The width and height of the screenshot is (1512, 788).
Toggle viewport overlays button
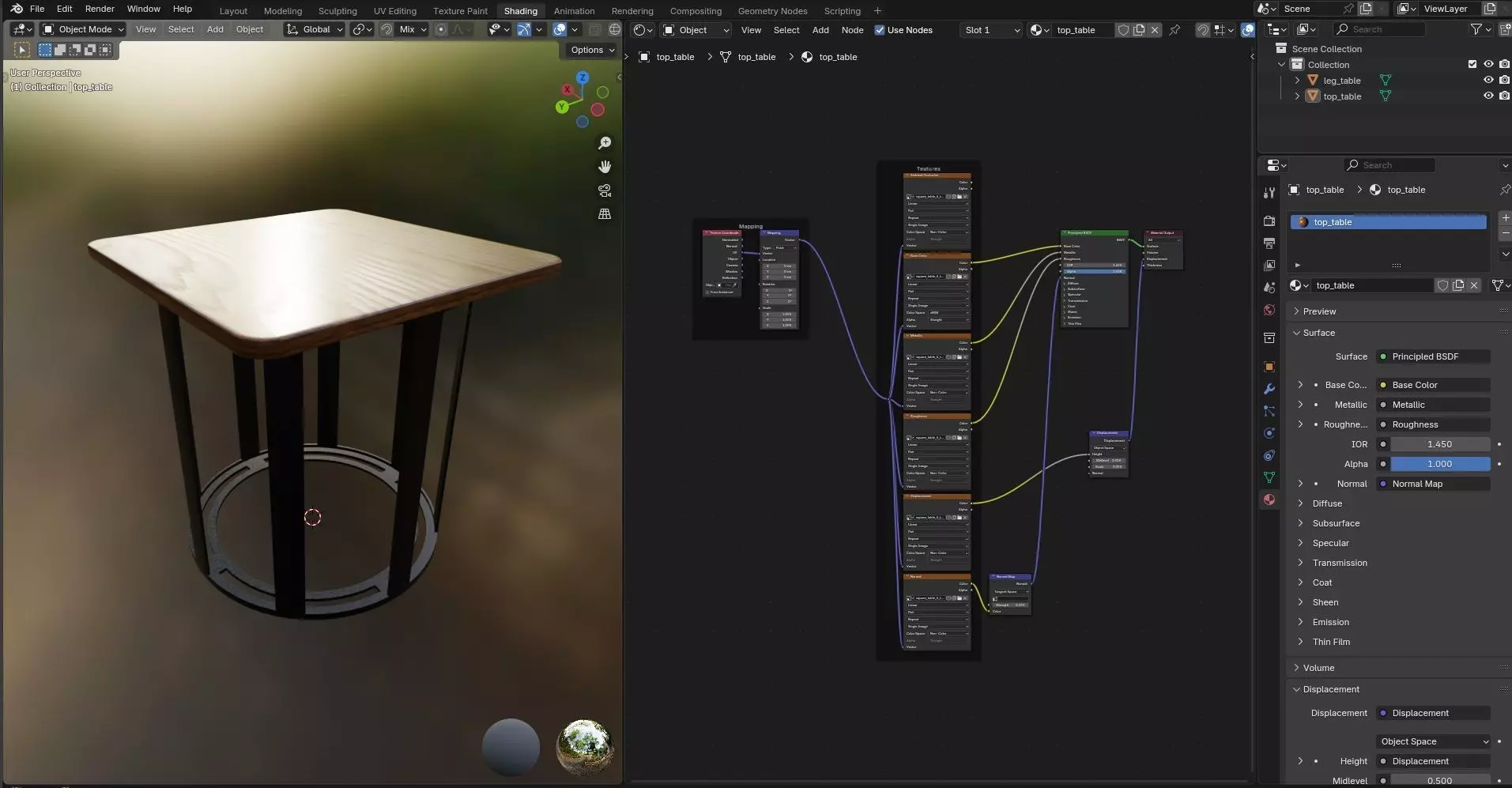tap(560, 29)
